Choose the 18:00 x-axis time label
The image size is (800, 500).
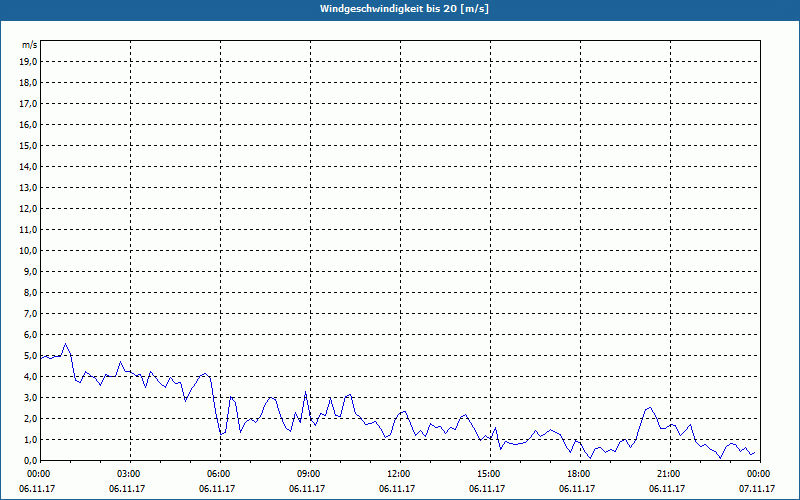point(580,474)
